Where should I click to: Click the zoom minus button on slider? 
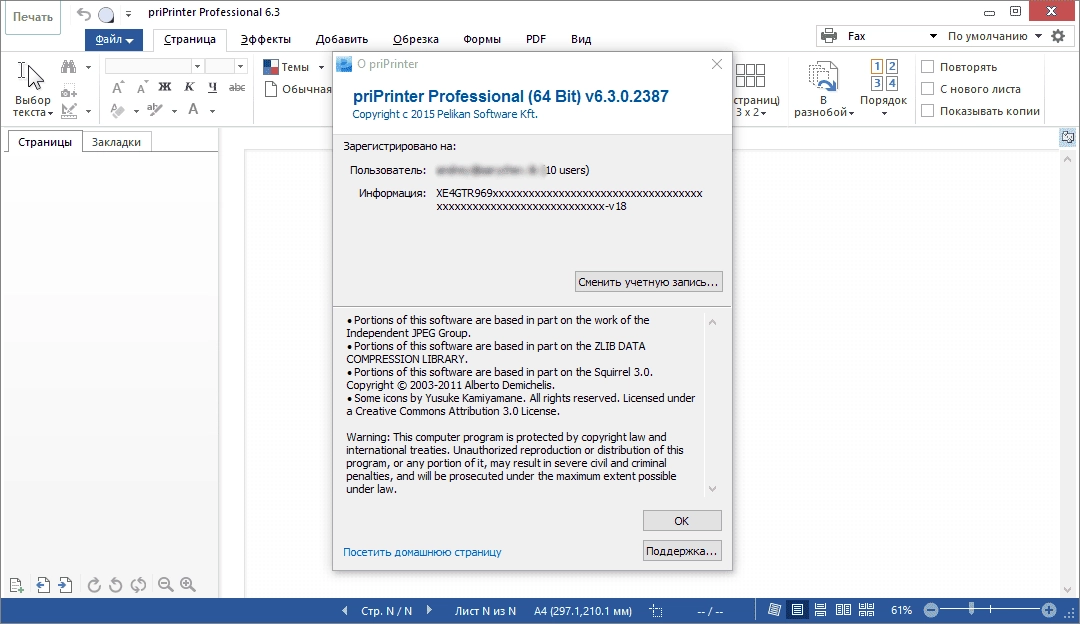(x=931, y=610)
